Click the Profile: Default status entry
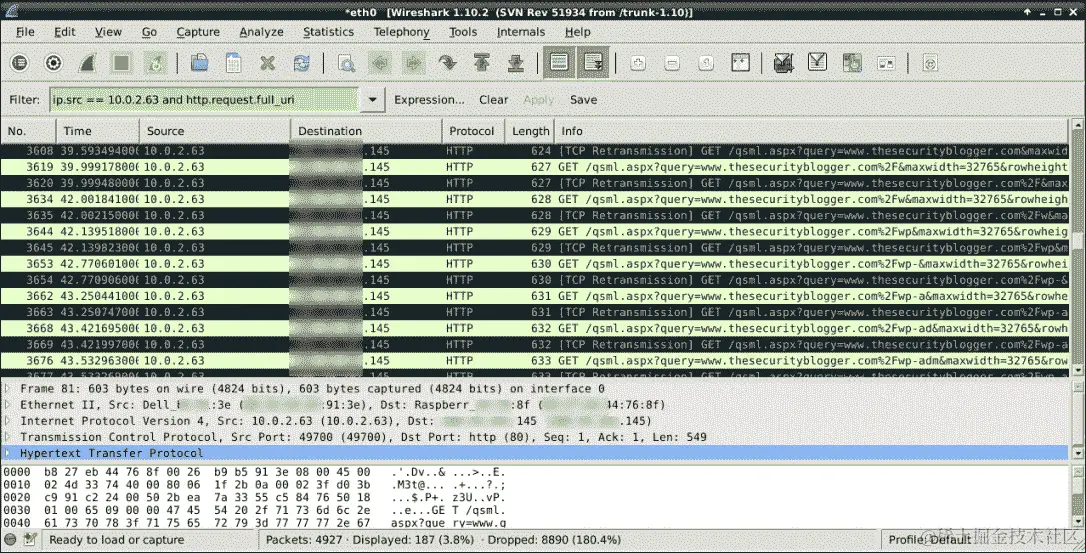The image size is (1086, 553). click(929, 539)
